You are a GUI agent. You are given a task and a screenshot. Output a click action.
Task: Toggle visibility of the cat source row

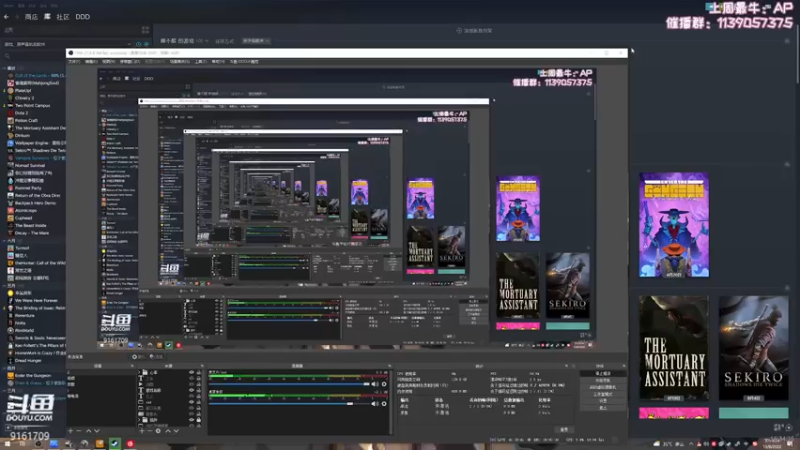coord(191,402)
